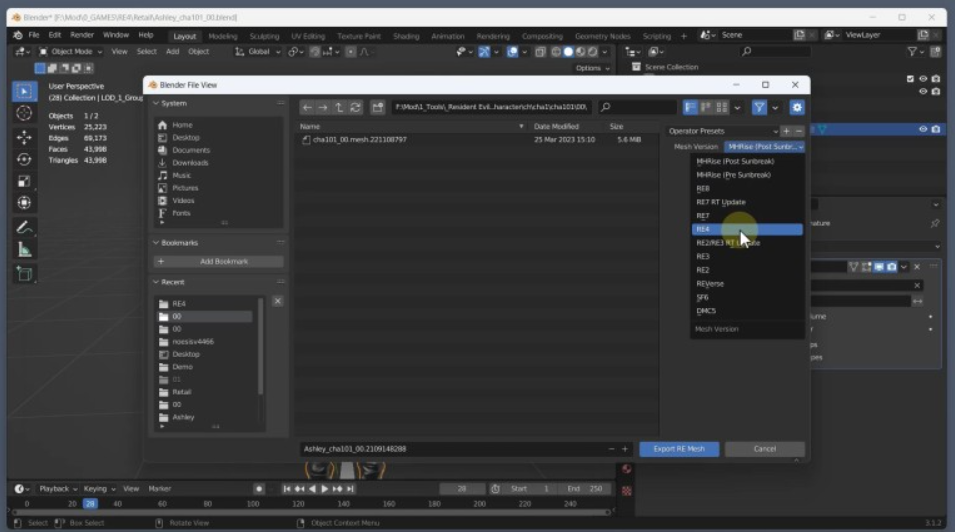Screen dimensions: 955x532
Task: Open the Object Mode dropdown
Action: pos(71,52)
